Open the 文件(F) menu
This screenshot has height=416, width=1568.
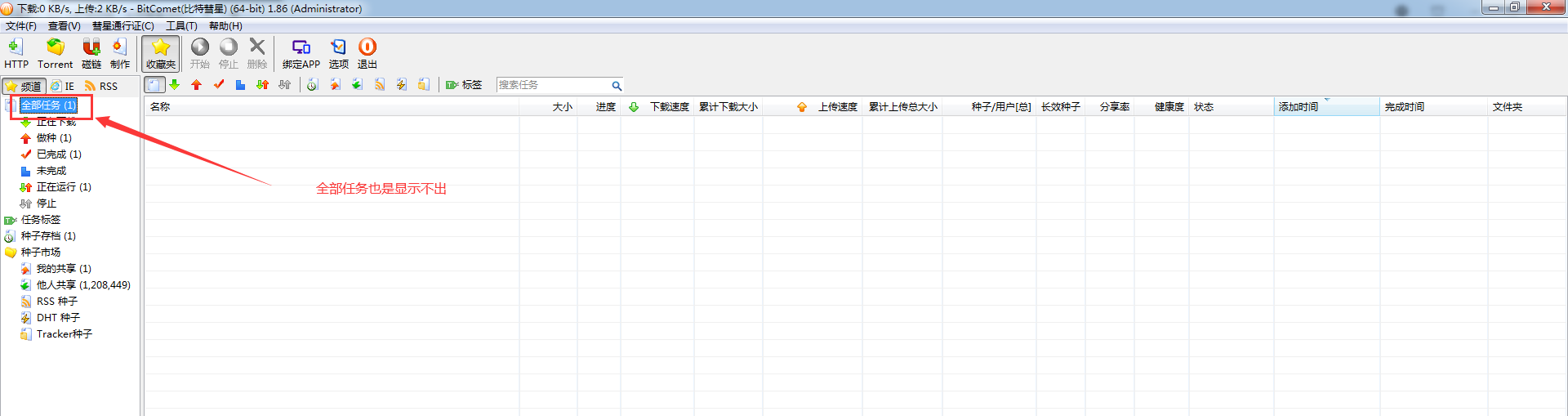tap(21, 26)
